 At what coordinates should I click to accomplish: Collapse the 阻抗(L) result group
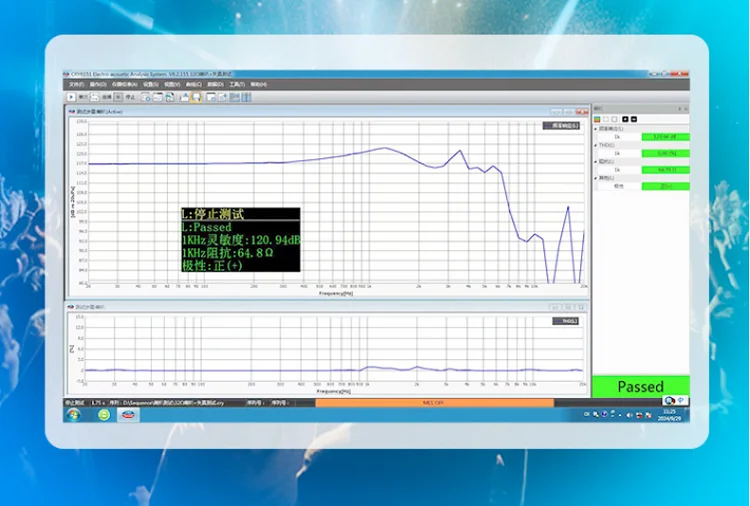click(596, 161)
